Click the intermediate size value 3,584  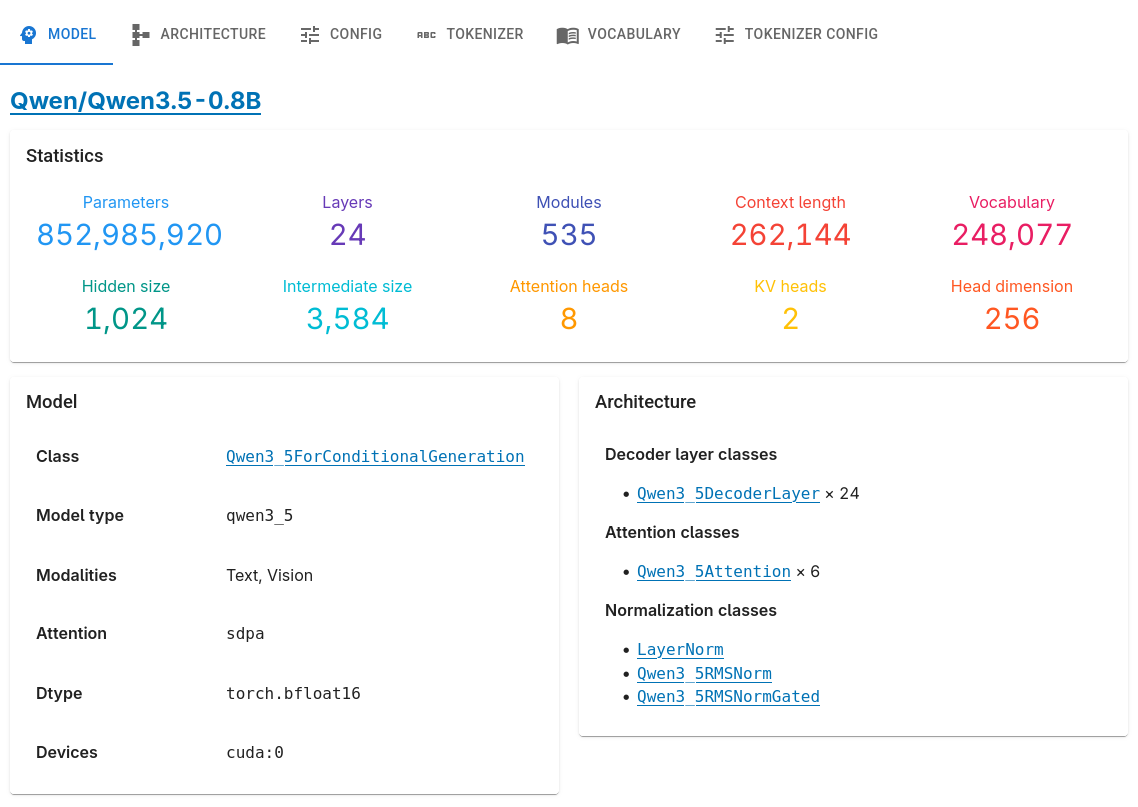click(x=348, y=319)
